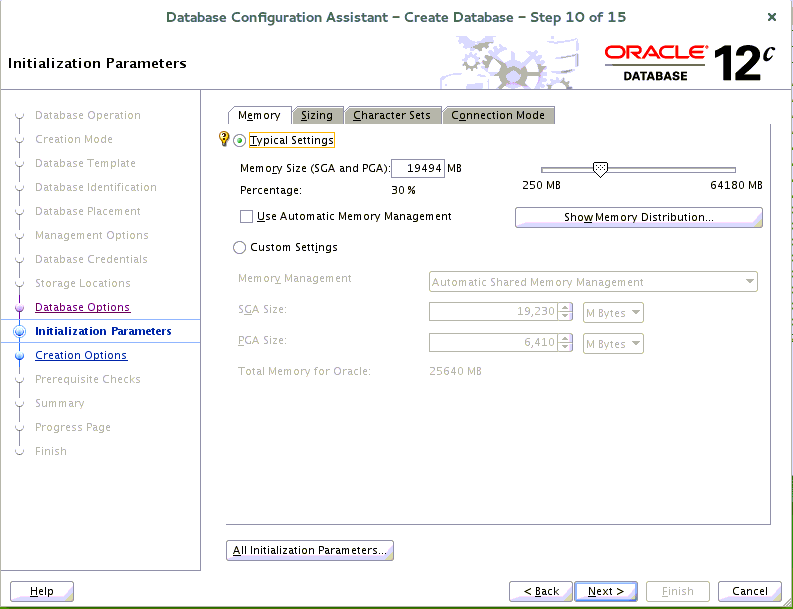This screenshot has width=793, height=609.
Task: Select the Custom Settings radio button
Action: (239, 248)
